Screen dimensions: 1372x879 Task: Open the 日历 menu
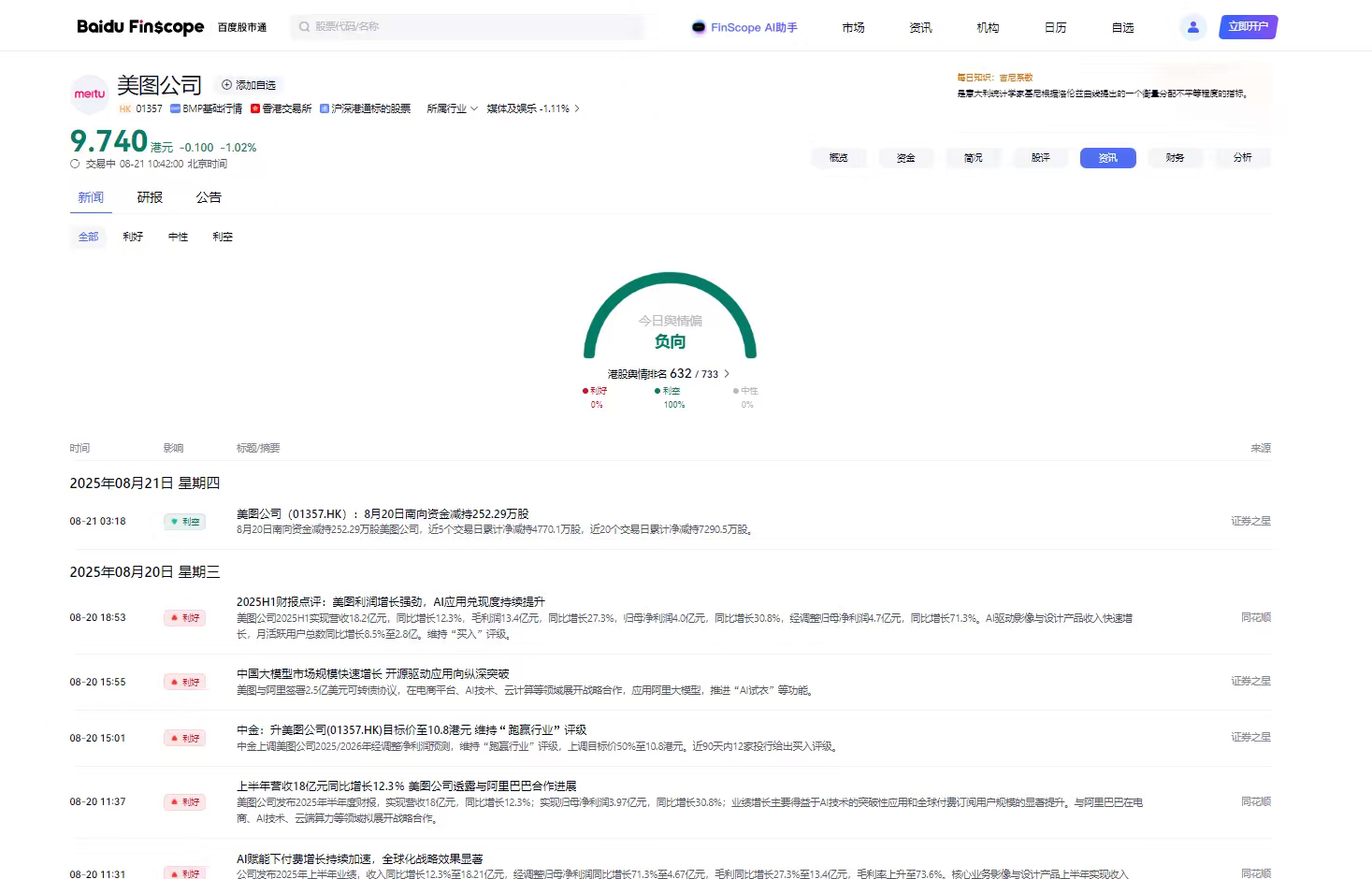(x=1055, y=28)
